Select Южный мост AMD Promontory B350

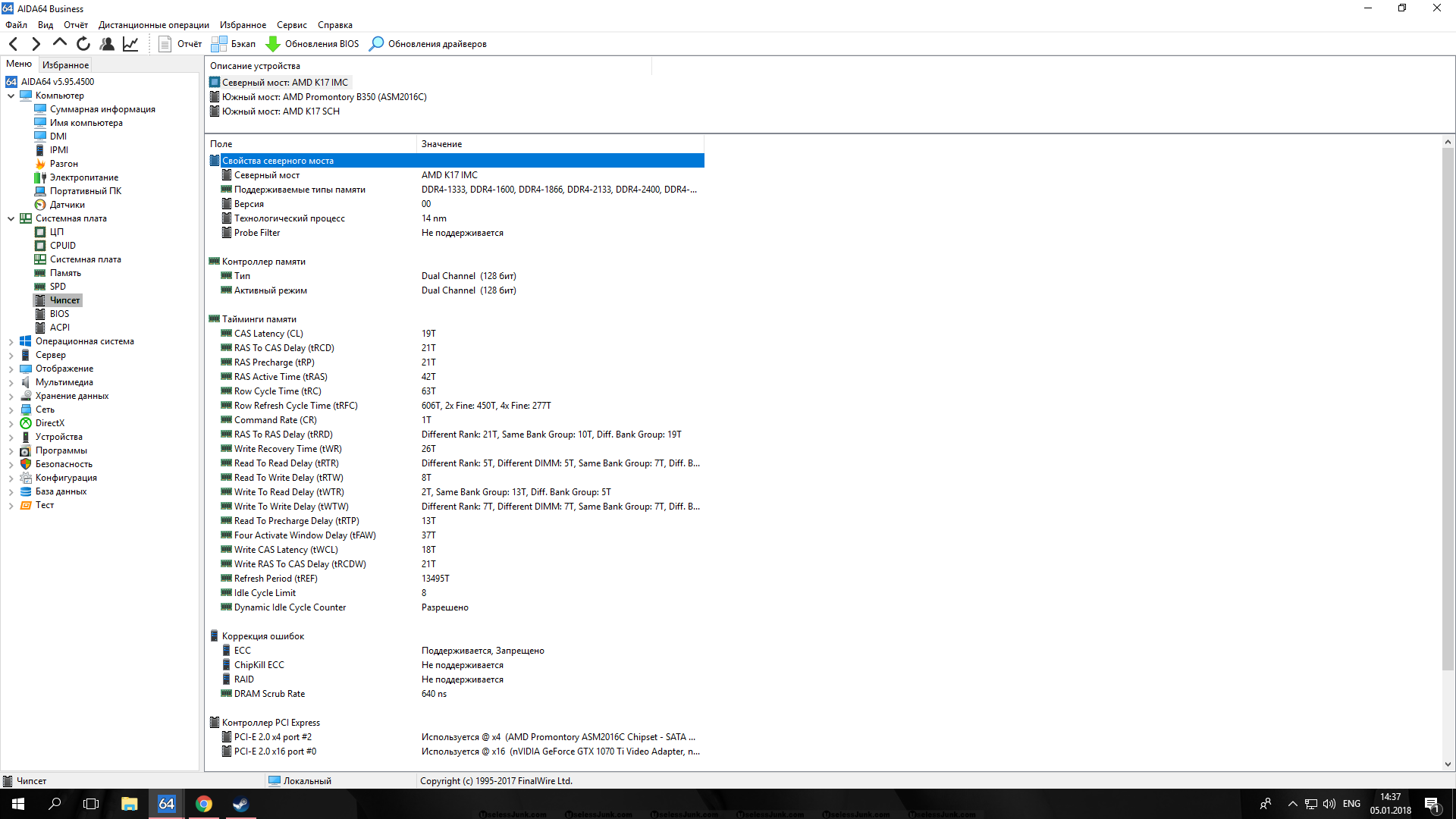pos(324,97)
